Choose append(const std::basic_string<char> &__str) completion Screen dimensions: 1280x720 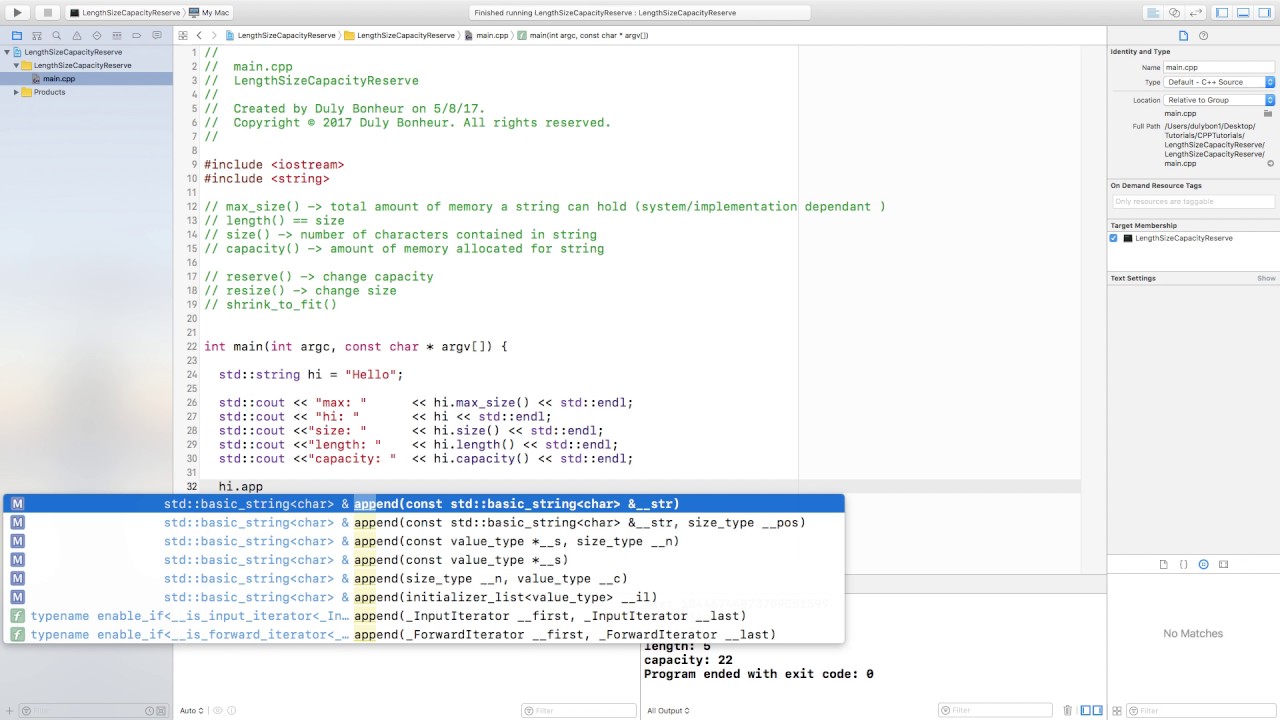pyautogui.click(x=424, y=504)
